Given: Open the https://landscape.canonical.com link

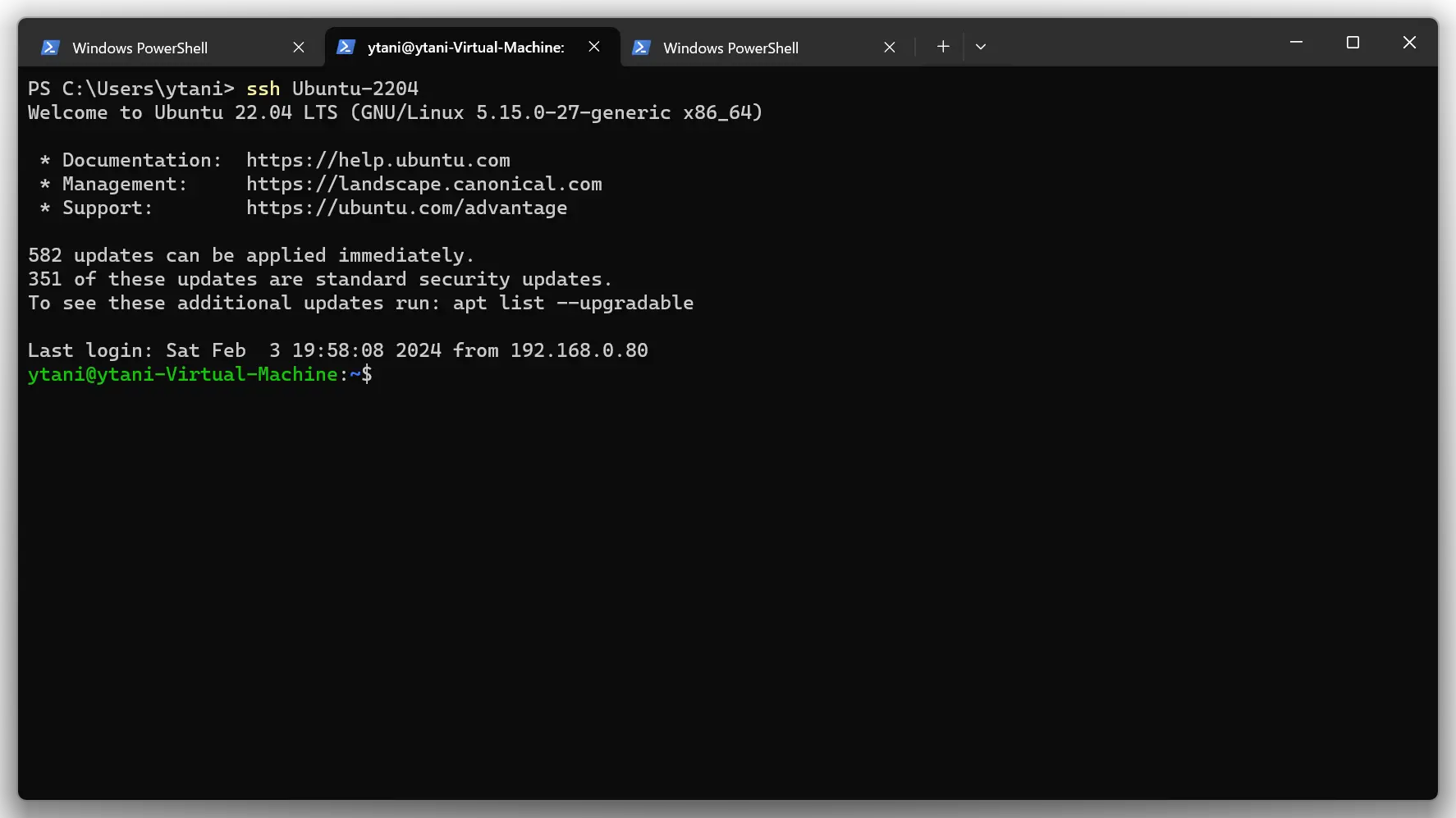Looking at the screenshot, I should point(424,184).
